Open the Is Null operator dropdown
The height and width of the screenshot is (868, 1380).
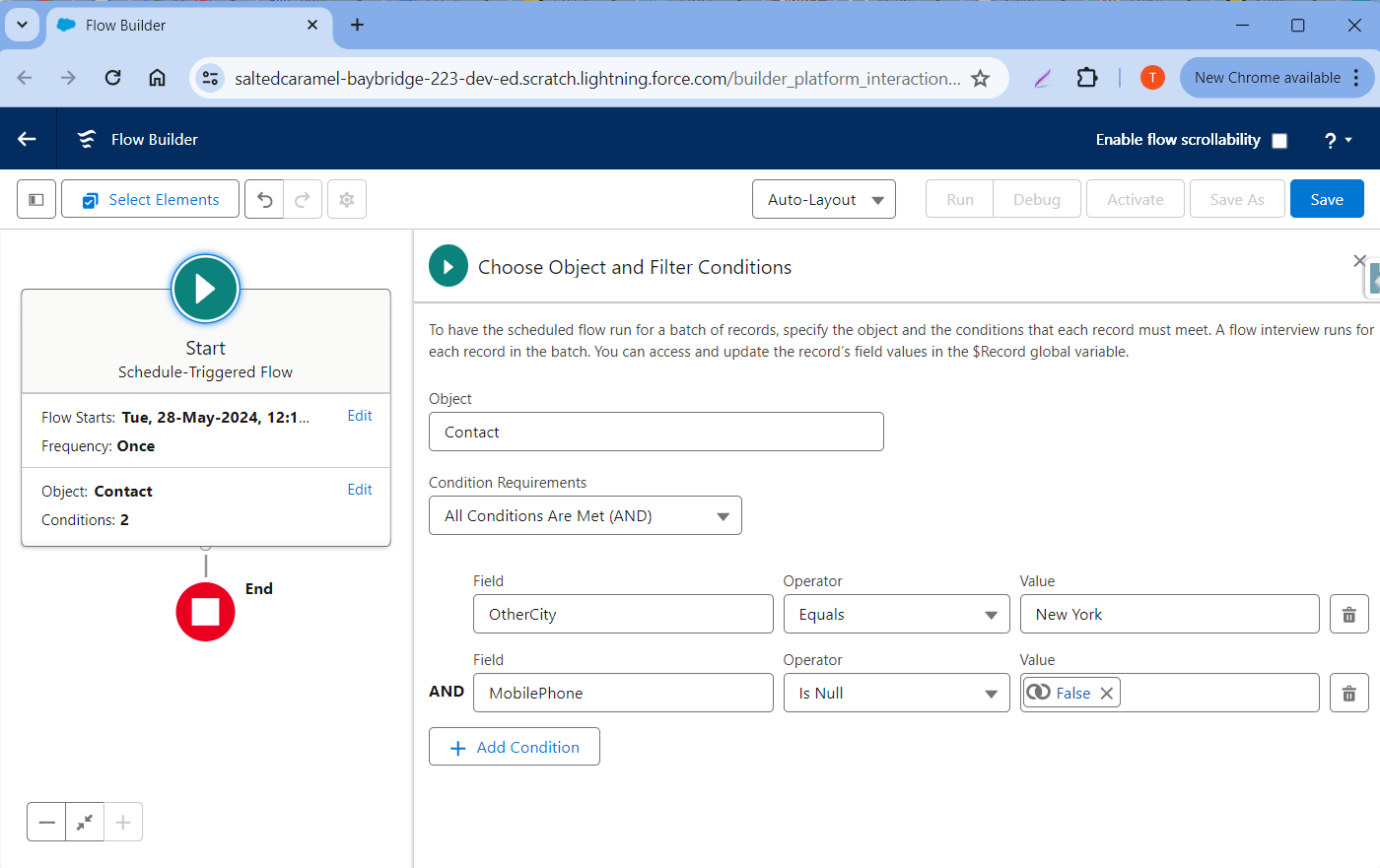[897, 693]
